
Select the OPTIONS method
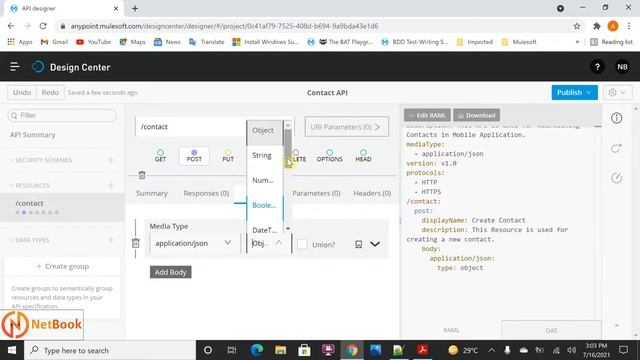tap(329, 156)
